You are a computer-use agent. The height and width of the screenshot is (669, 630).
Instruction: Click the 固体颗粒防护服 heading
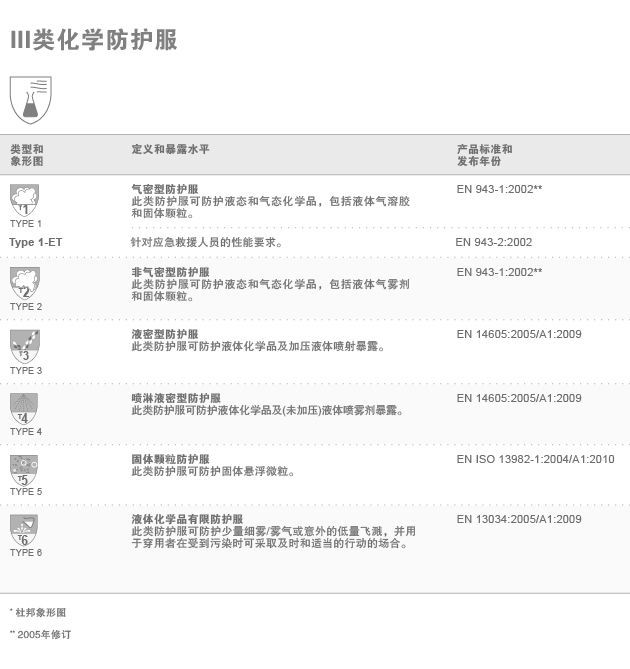click(170, 459)
